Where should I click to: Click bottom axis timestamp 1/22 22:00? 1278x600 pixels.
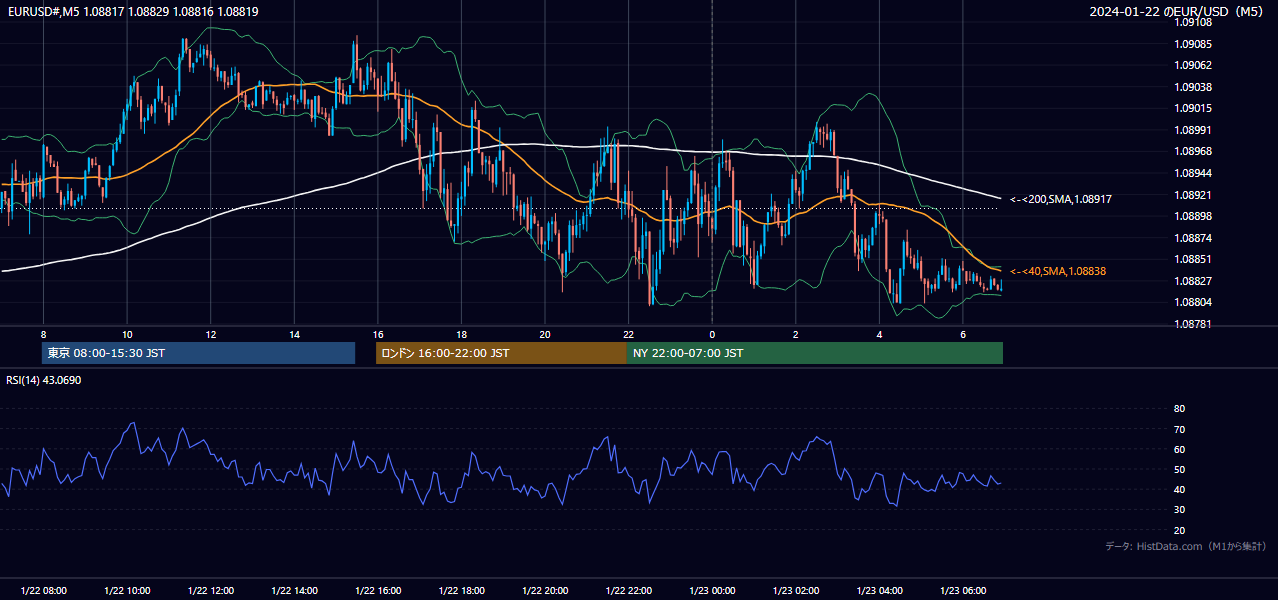[628, 591]
